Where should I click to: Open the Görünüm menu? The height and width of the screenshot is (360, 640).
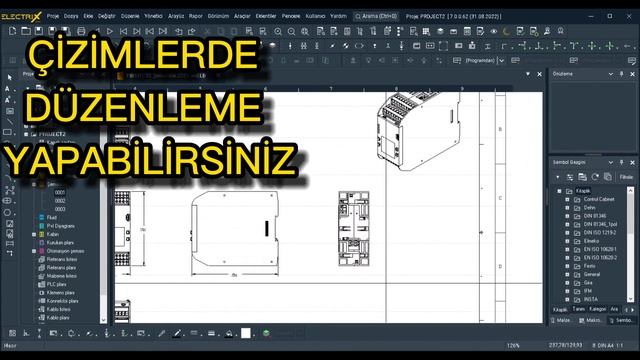point(218,16)
